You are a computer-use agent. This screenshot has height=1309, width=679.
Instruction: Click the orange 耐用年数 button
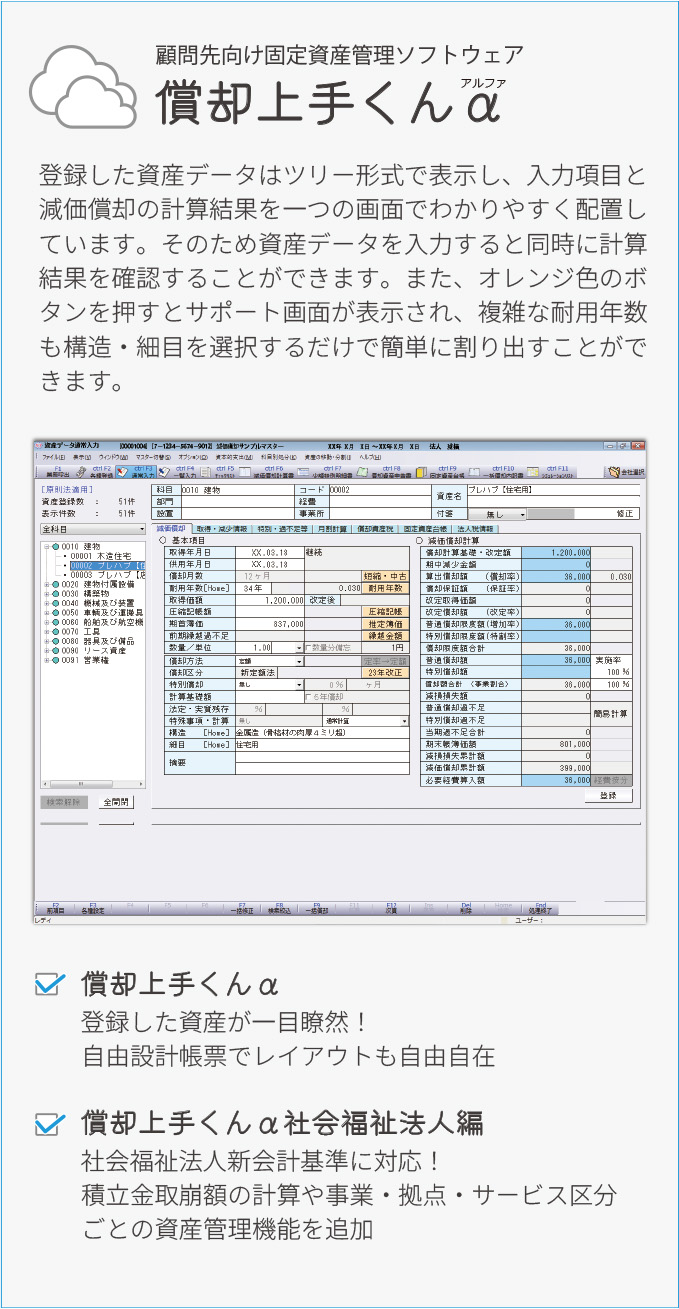tap(385, 588)
